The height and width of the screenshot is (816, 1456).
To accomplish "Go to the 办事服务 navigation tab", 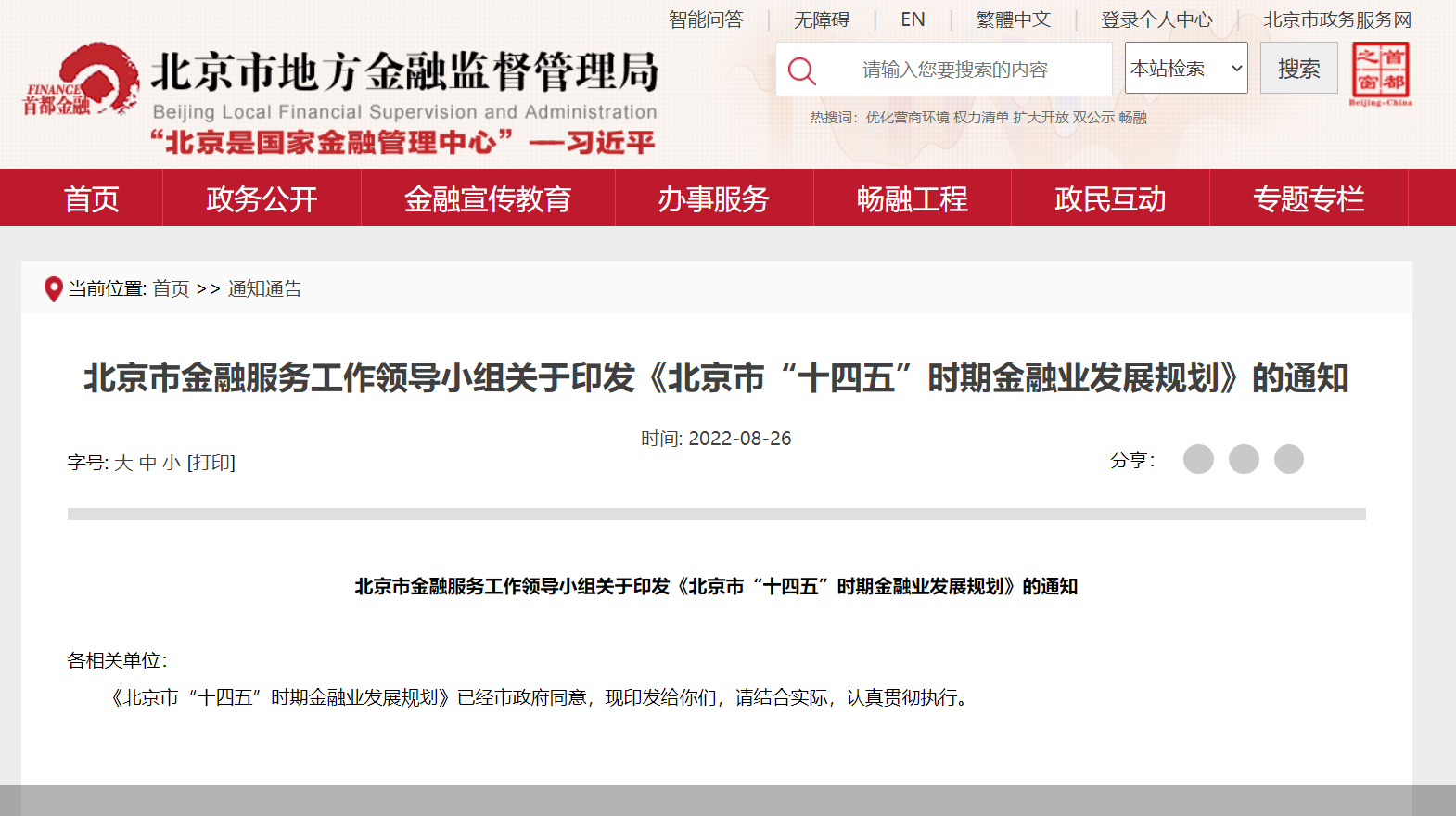I will pos(713,198).
